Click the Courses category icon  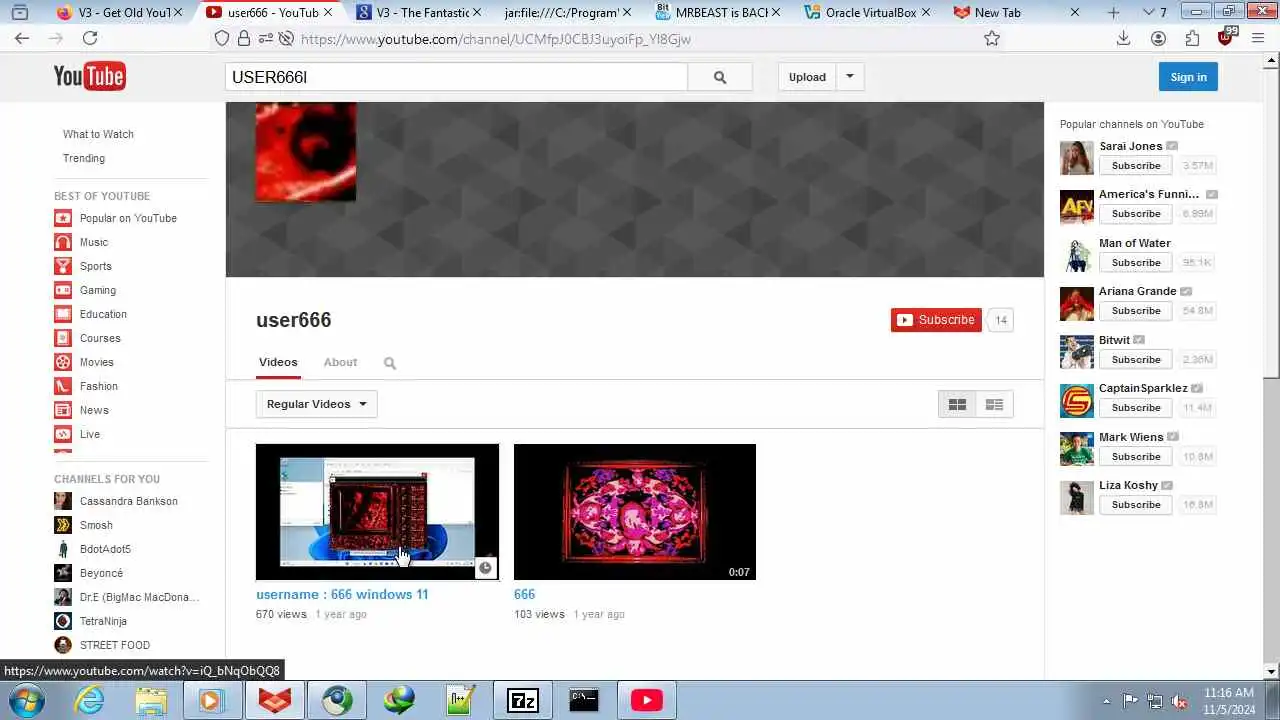pos(63,338)
